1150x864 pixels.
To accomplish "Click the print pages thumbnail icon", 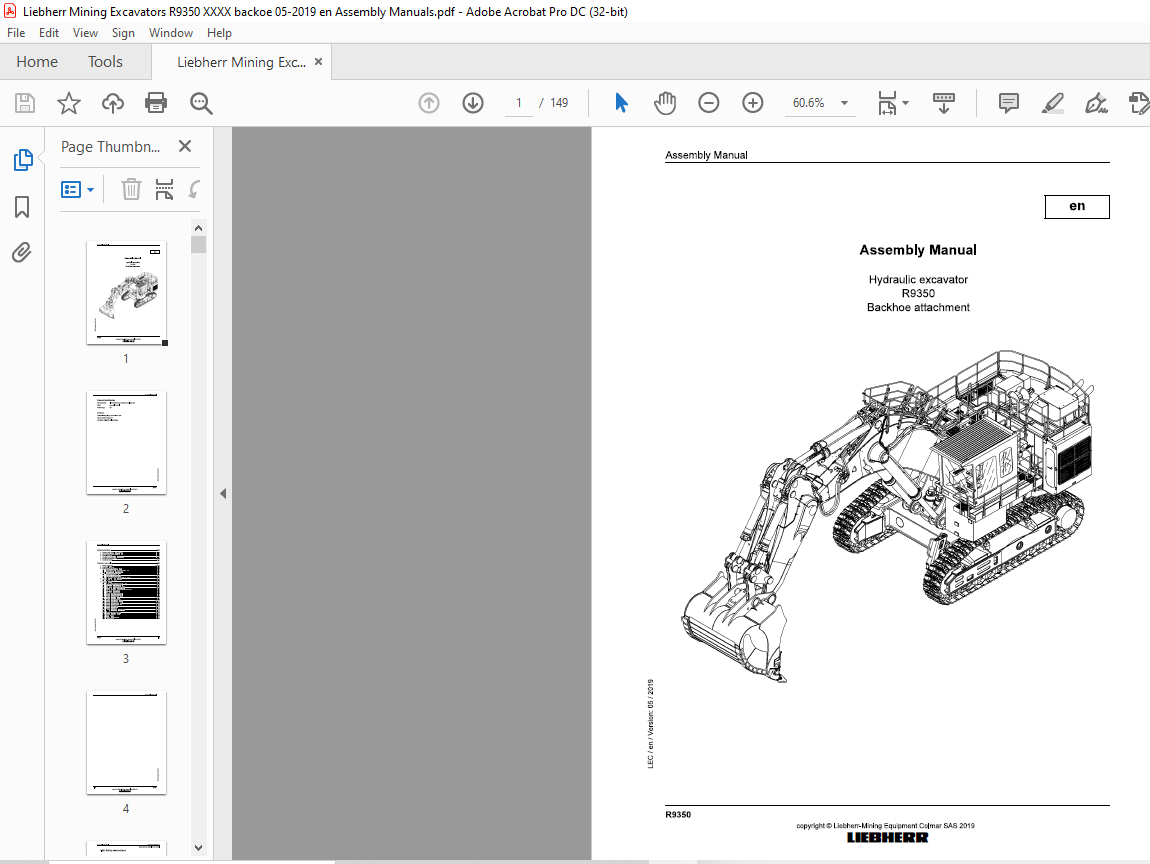I will pos(164,189).
